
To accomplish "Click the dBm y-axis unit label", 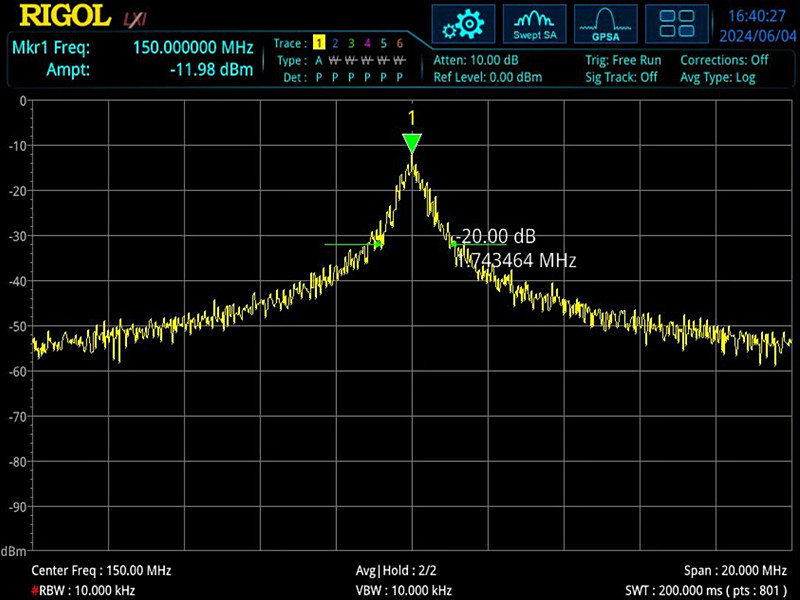I will tap(13, 552).
